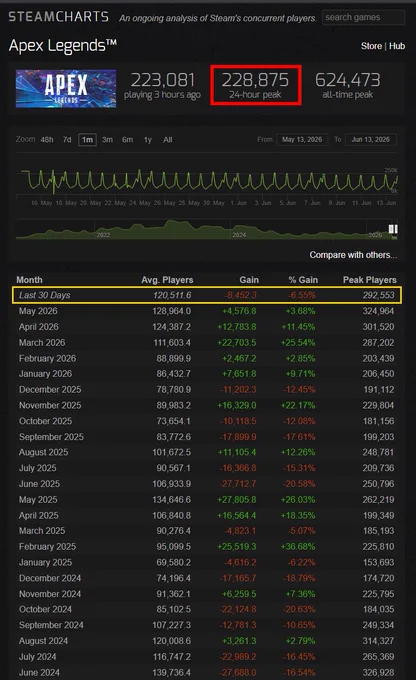Image resolution: width=416 pixels, height=680 pixels.
Task: Click the STEAMCHARTS site logo
Action: 59,16
